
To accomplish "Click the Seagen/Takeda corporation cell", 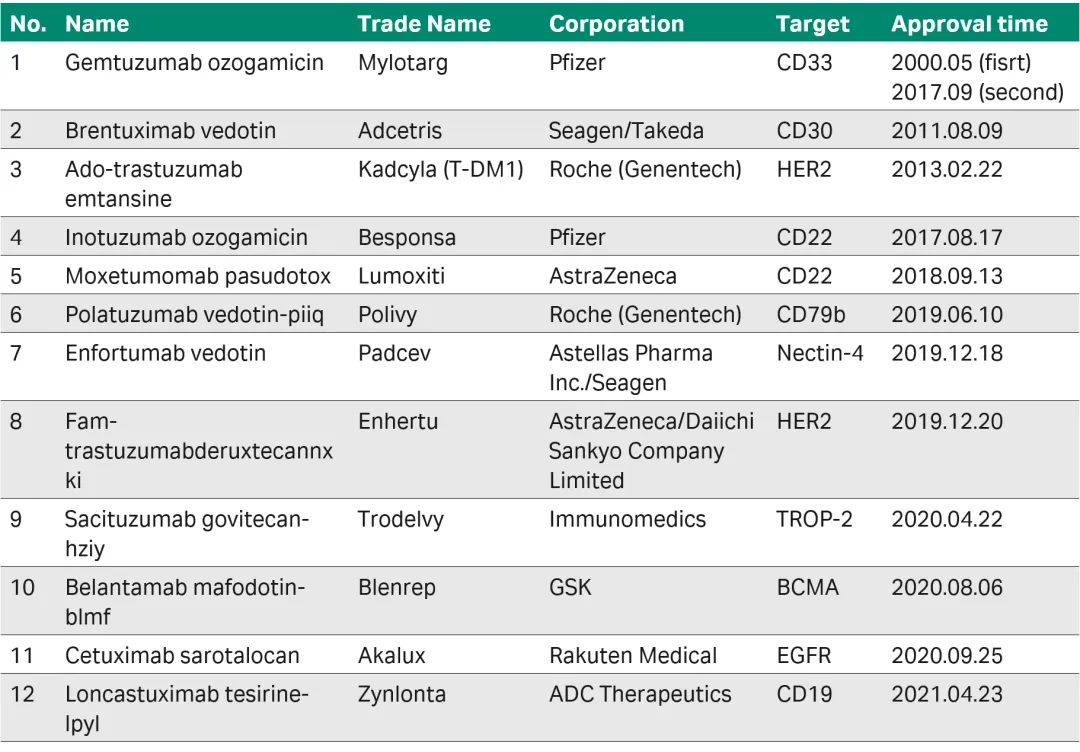I will coord(625,131).
